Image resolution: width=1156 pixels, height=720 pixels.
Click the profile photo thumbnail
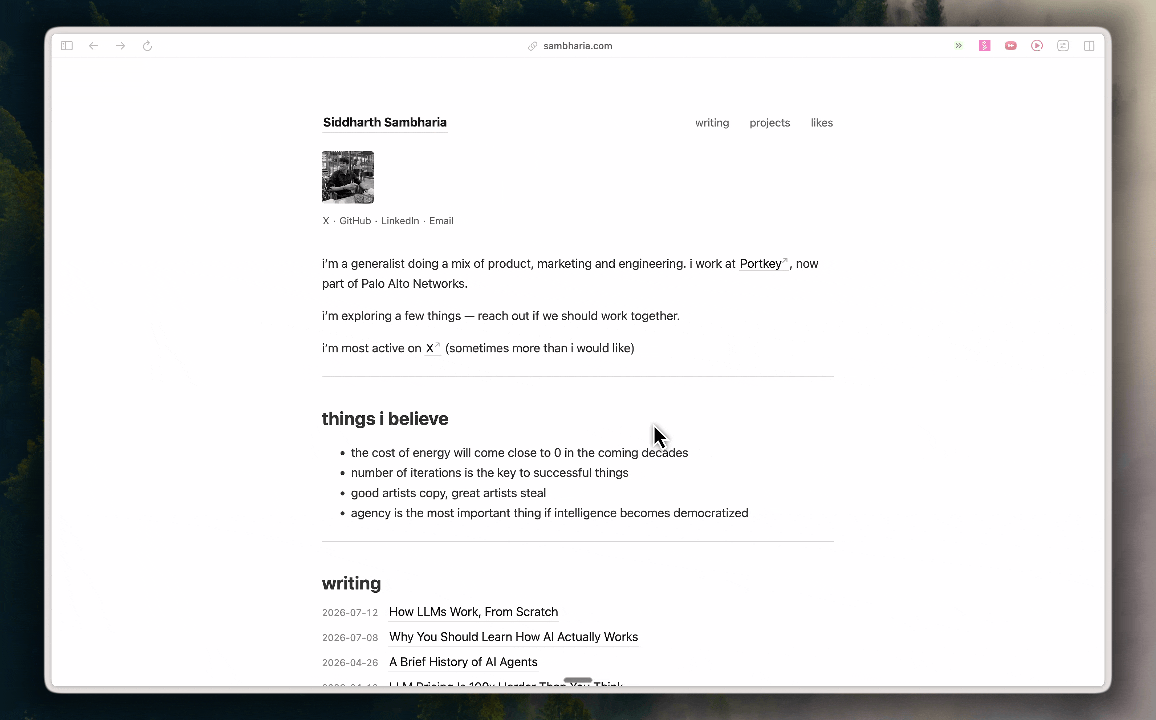tap(348, 177)
